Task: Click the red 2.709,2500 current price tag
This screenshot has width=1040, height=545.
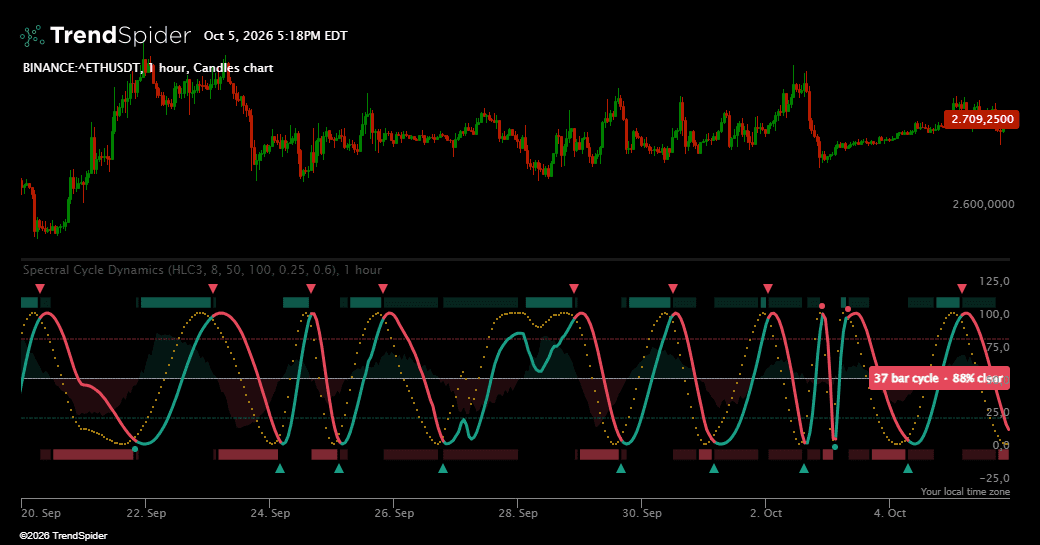Action: tap(981, 119)
